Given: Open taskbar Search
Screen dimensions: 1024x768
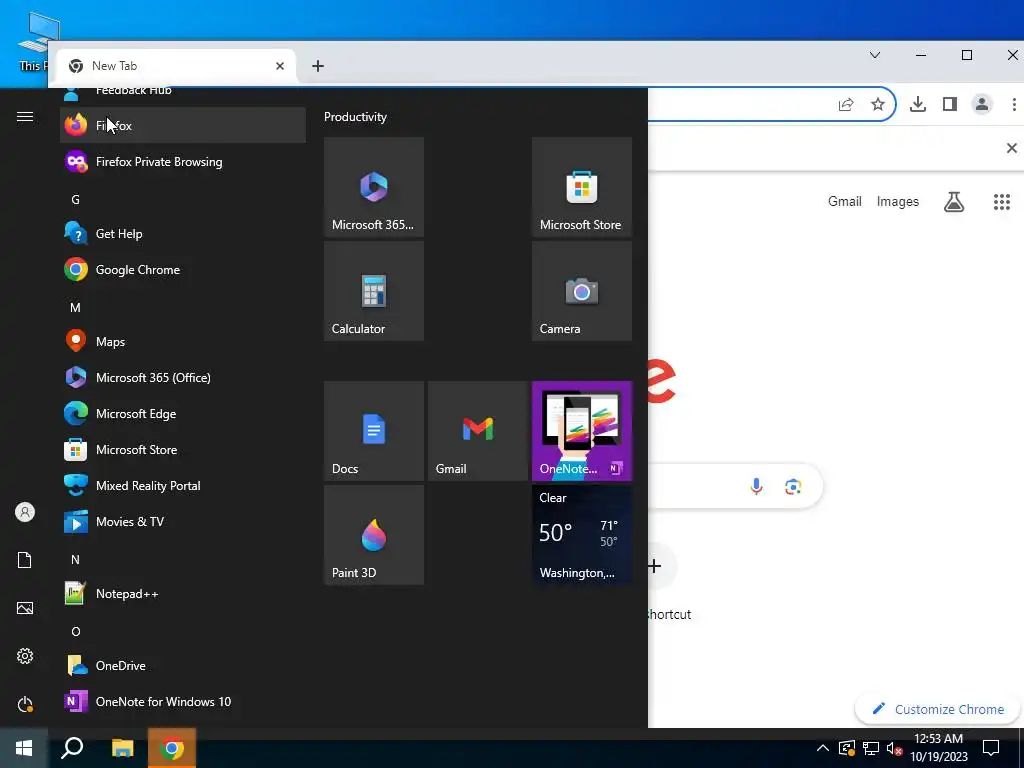Looking at the screenshot, I should coord(72,748).
